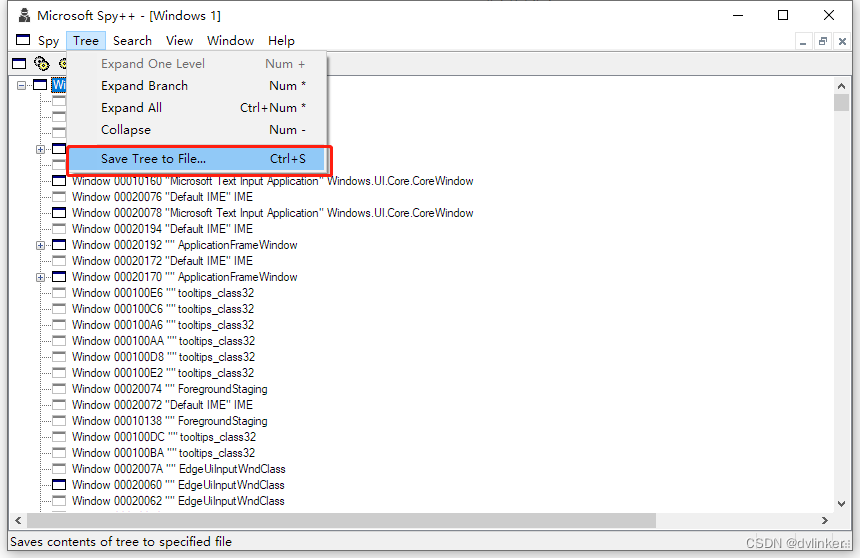Click icon of Window 000100AA tooltips row
The height and width of the screenshot is (558, 860).
click(59, 341)
